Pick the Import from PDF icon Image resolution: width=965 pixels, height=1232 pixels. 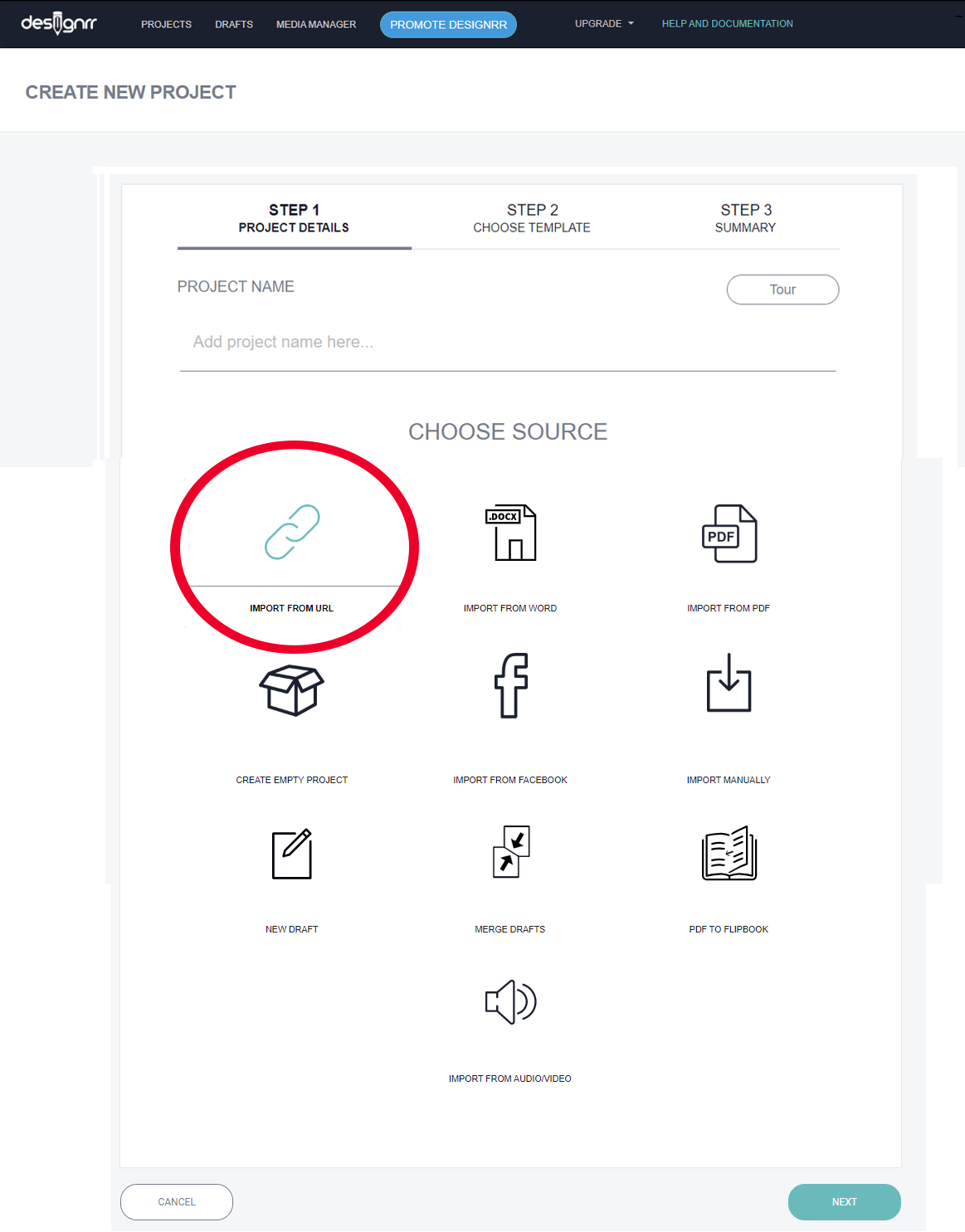[x=729, y=533]
